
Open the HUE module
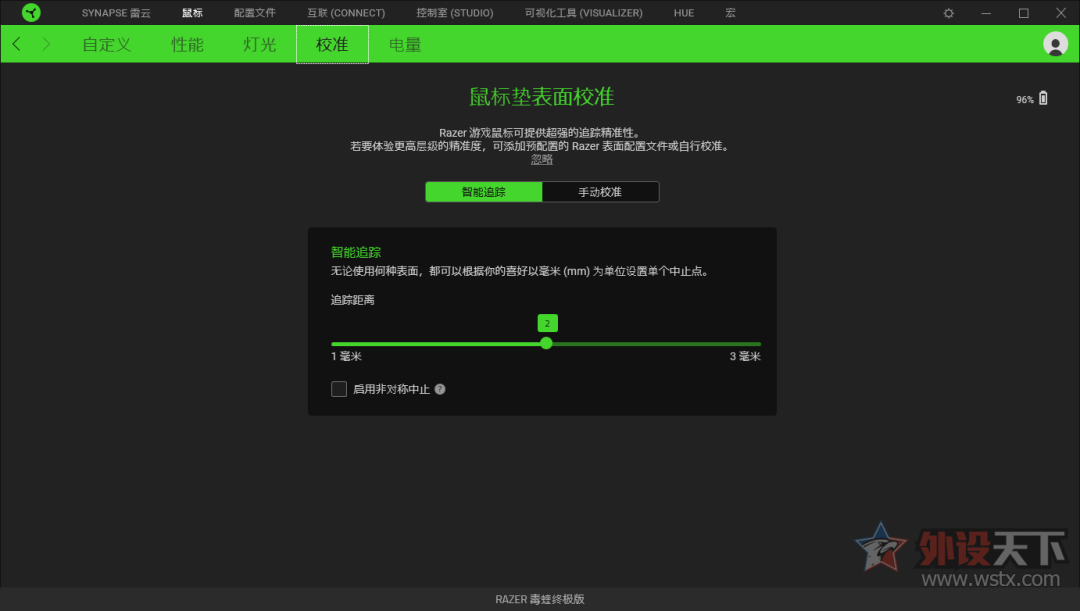click(683, 13)
